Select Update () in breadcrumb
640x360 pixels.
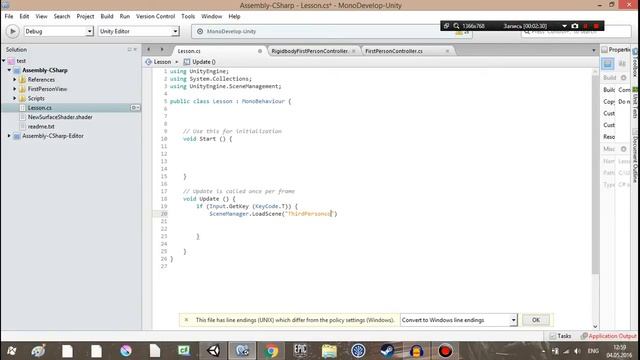click(200, 62)
